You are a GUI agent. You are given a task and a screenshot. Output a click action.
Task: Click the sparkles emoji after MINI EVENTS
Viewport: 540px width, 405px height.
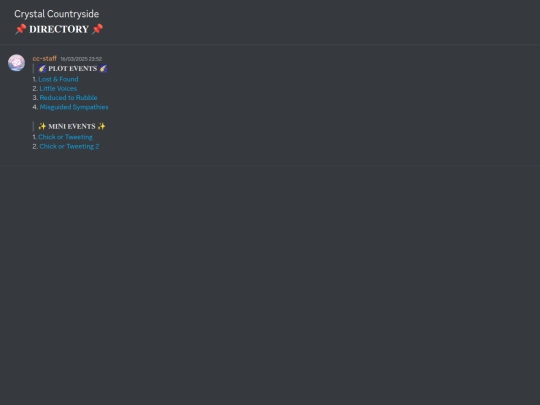[101, 126]
